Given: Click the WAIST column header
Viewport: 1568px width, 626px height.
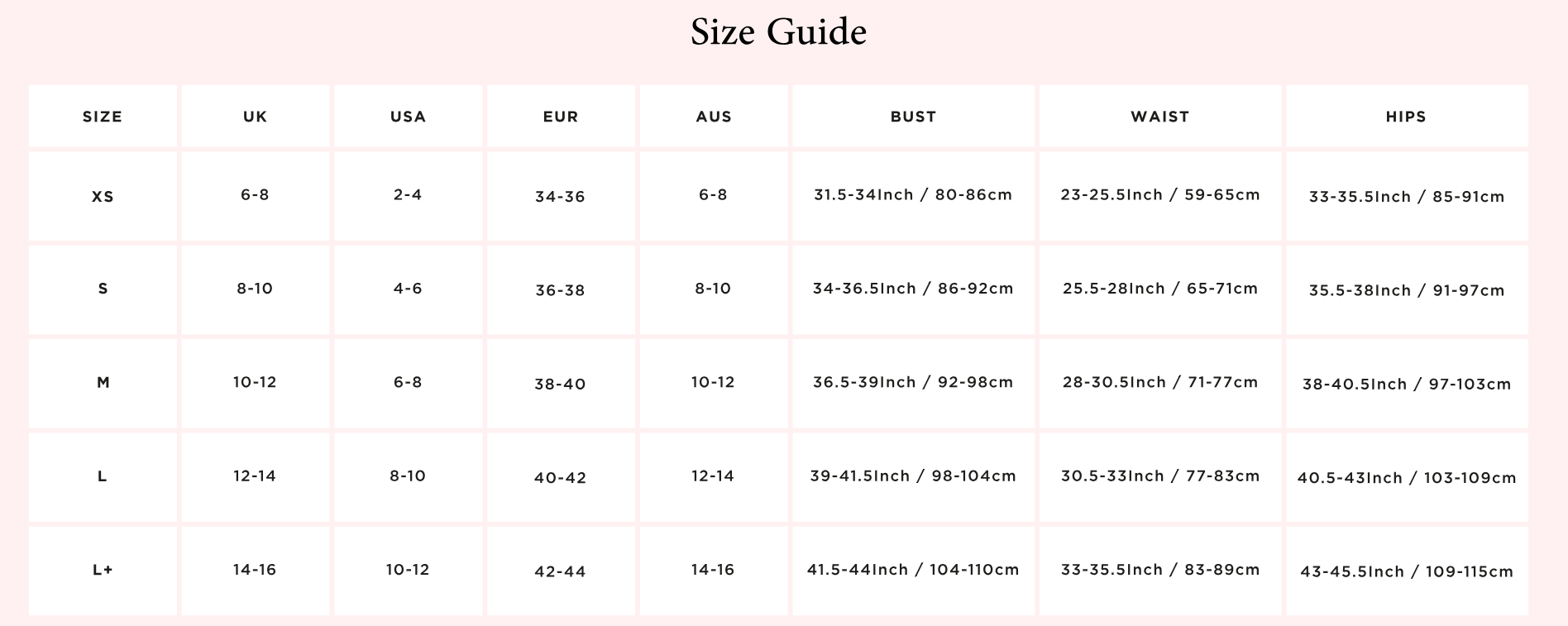Looking at the screenshot, I should point(1159,117).
